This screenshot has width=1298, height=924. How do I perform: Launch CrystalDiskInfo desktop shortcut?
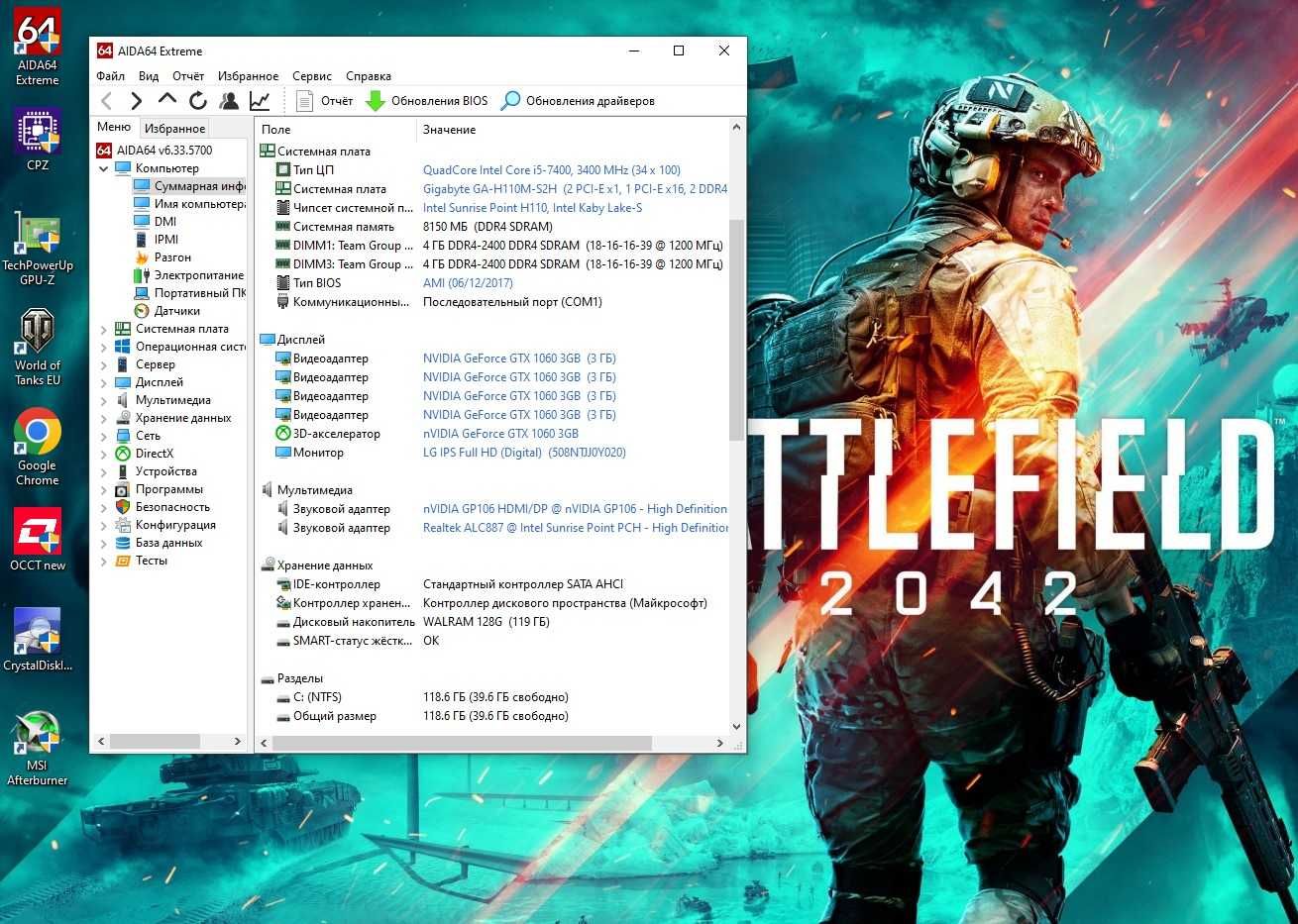pos(37,640)
